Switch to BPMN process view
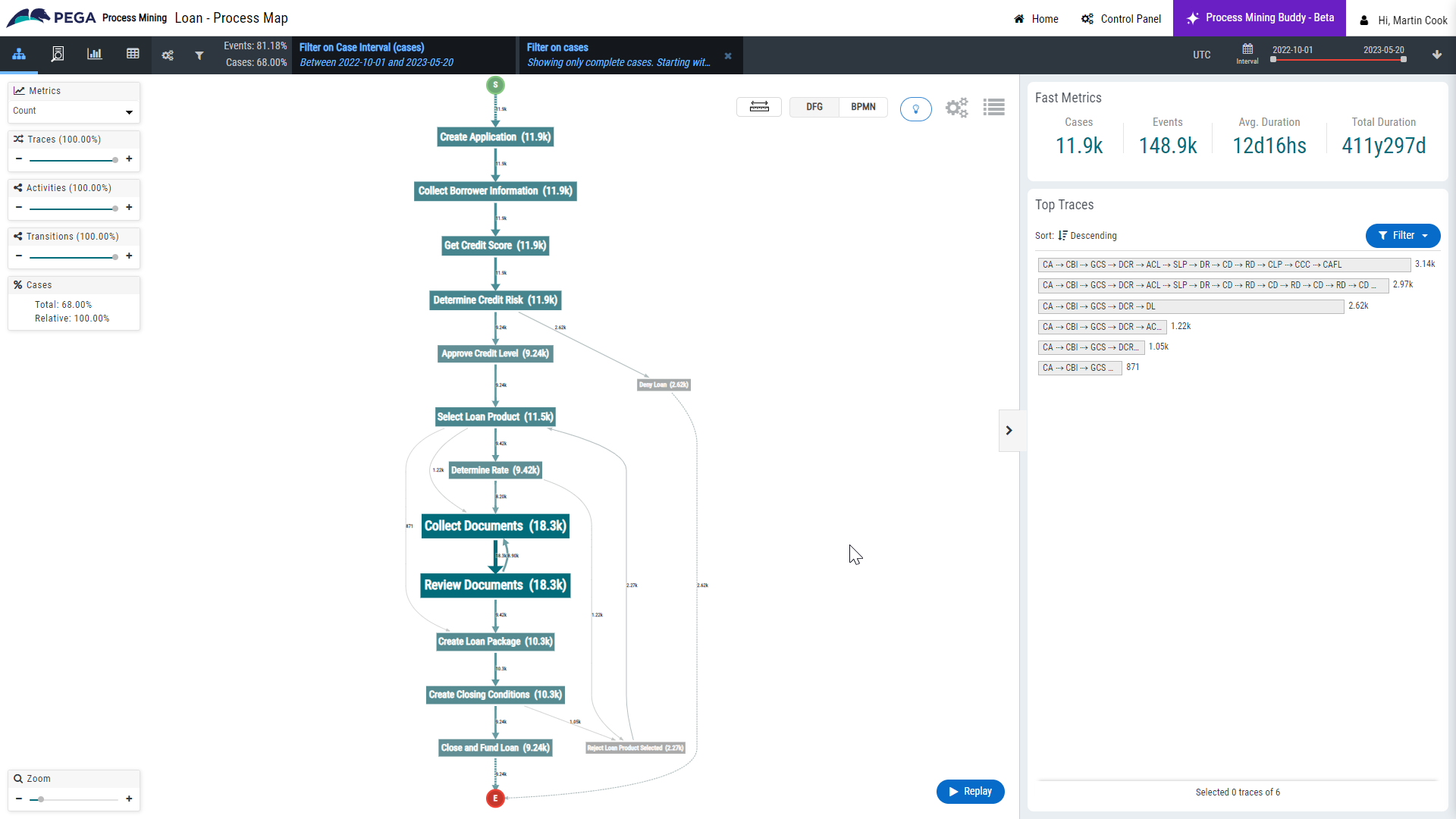 coord(863,107)
